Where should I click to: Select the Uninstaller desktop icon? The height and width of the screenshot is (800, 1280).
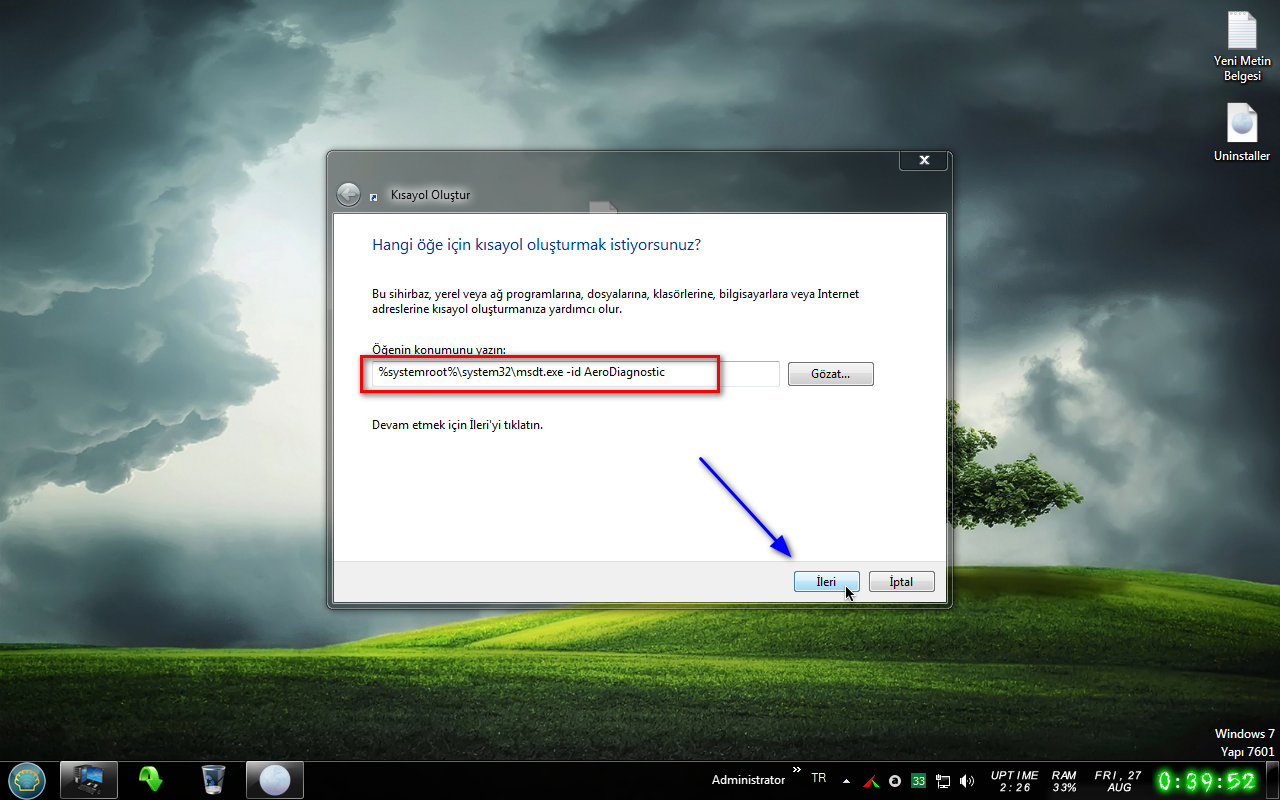coord(1242,133)
